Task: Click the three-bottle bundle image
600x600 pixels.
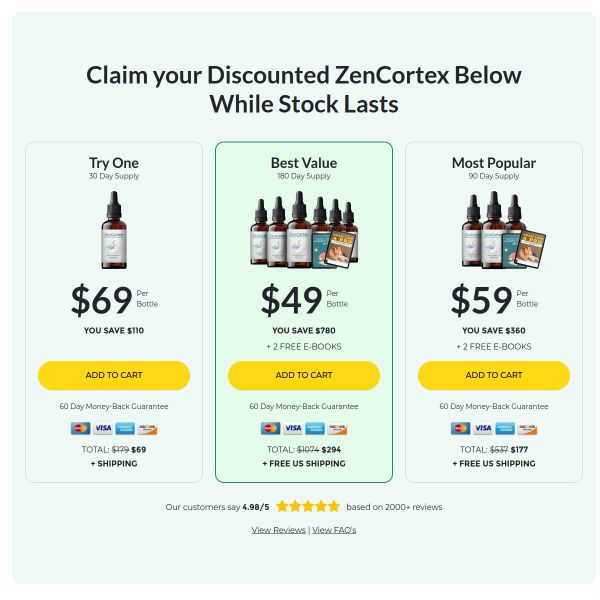Action: pyautogui.click(x=504, y=231)
